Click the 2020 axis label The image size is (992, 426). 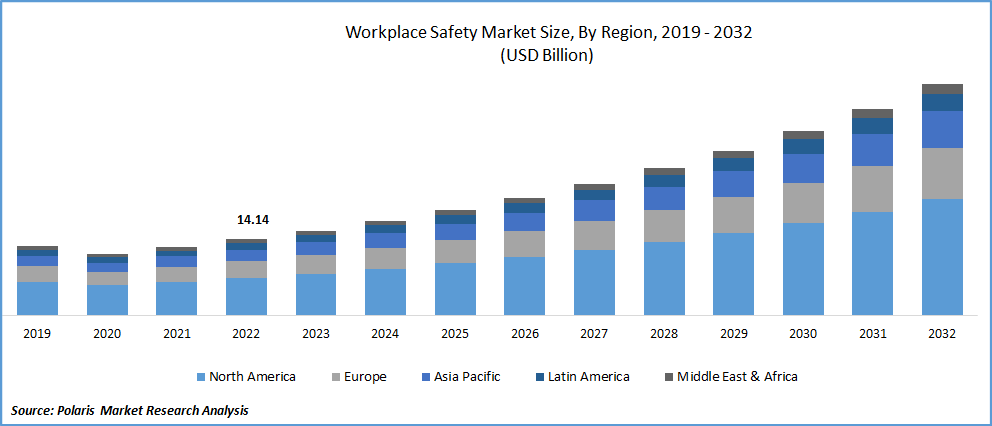pos(107,334)
